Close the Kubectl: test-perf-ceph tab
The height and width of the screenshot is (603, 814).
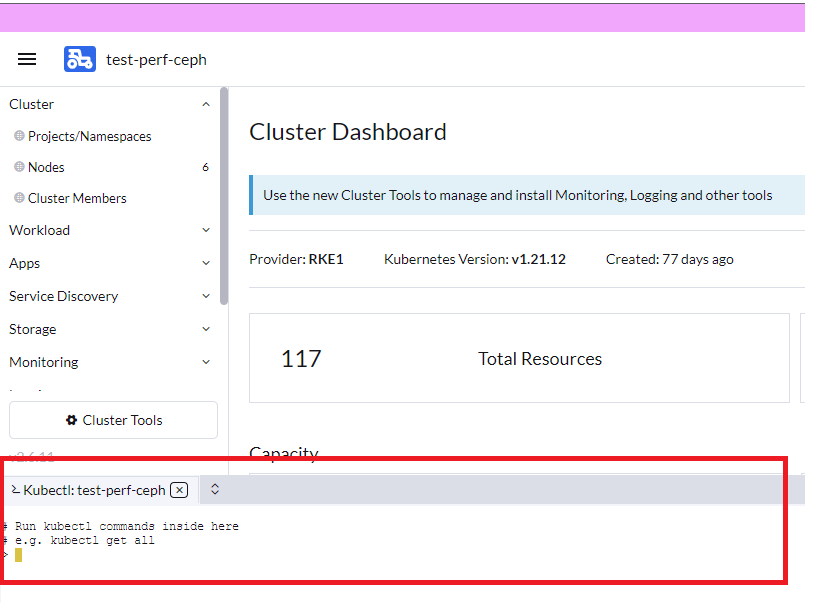[179, 490]
